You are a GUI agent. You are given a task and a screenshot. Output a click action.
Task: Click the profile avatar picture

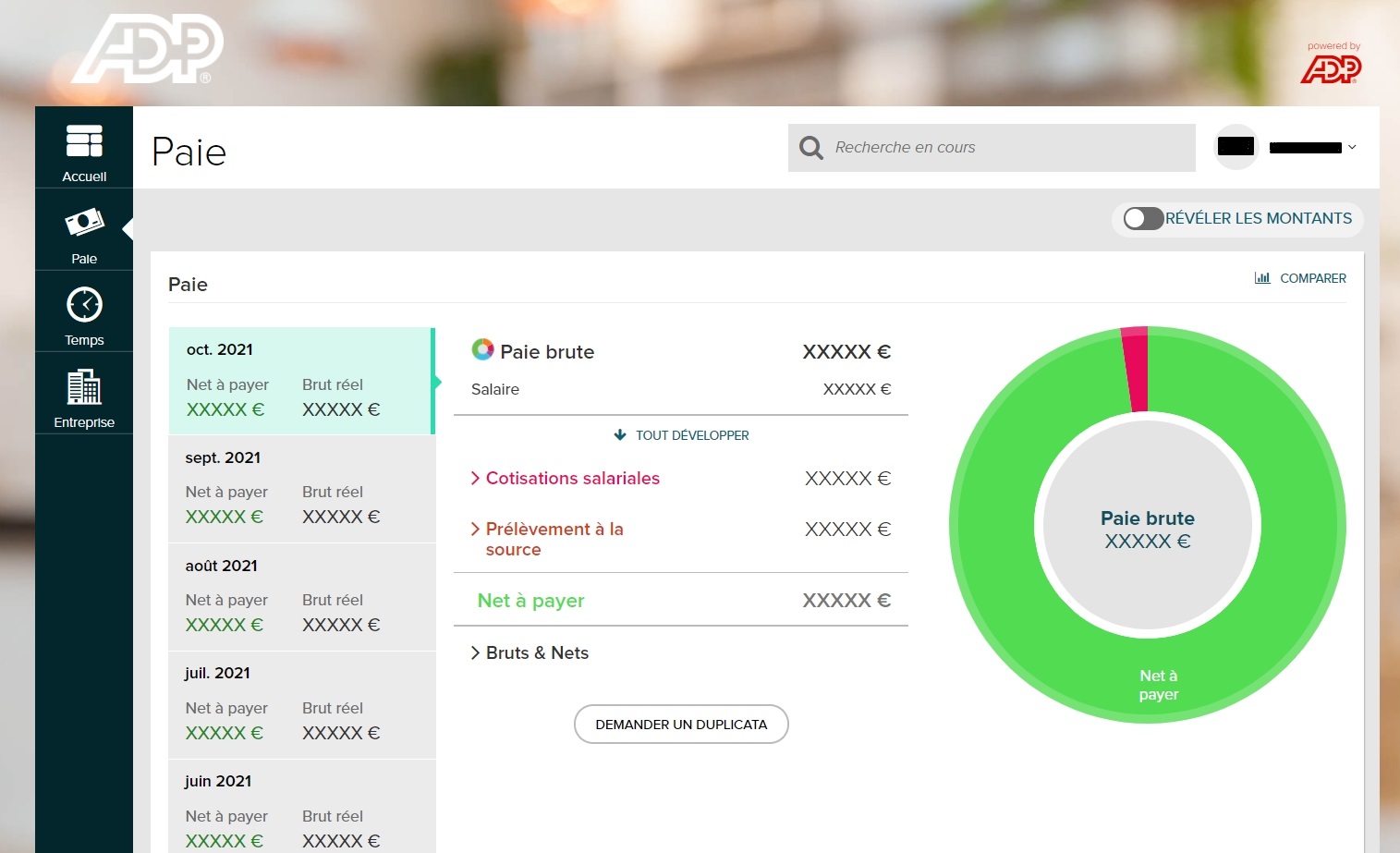pyautogui.click(x=1236, y=147)
